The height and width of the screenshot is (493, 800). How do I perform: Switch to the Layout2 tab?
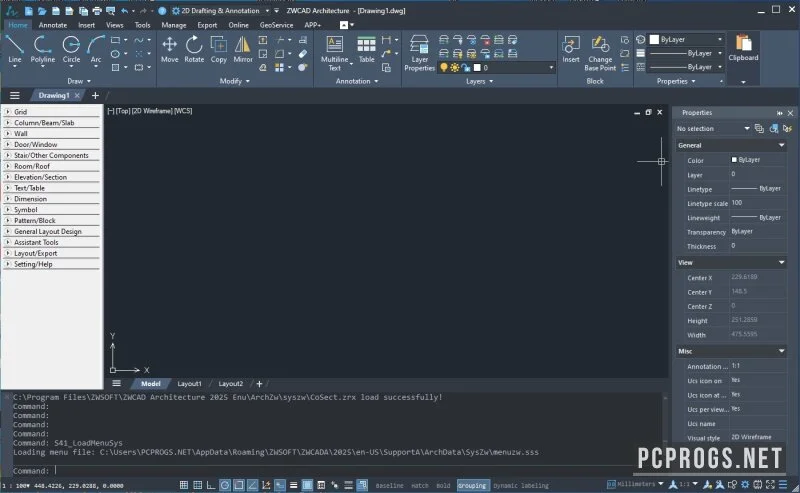pos(231,384)
